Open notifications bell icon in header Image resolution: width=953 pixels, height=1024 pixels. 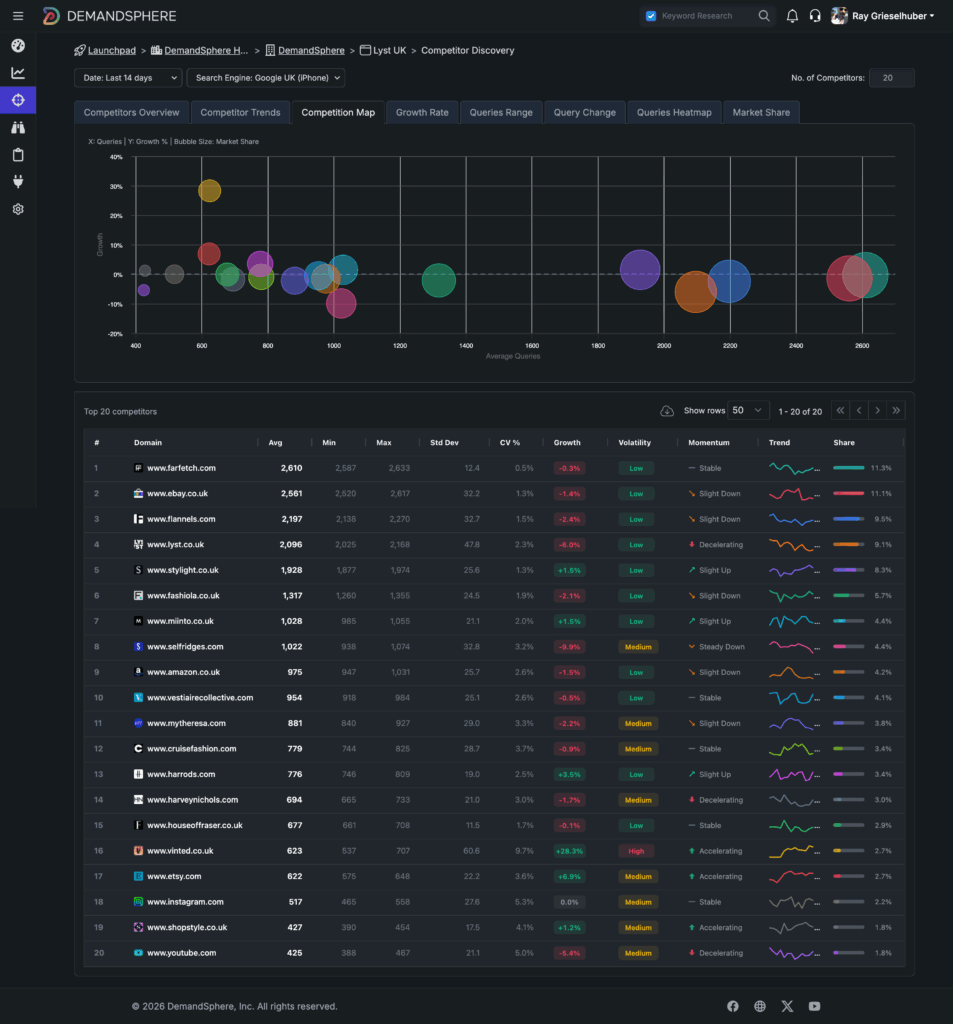(x=792, y=16)
